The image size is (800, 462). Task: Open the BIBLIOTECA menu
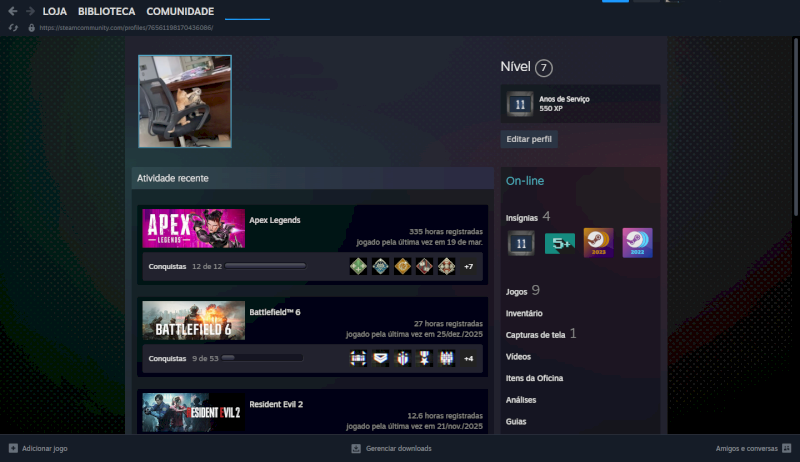coord(107,11)
